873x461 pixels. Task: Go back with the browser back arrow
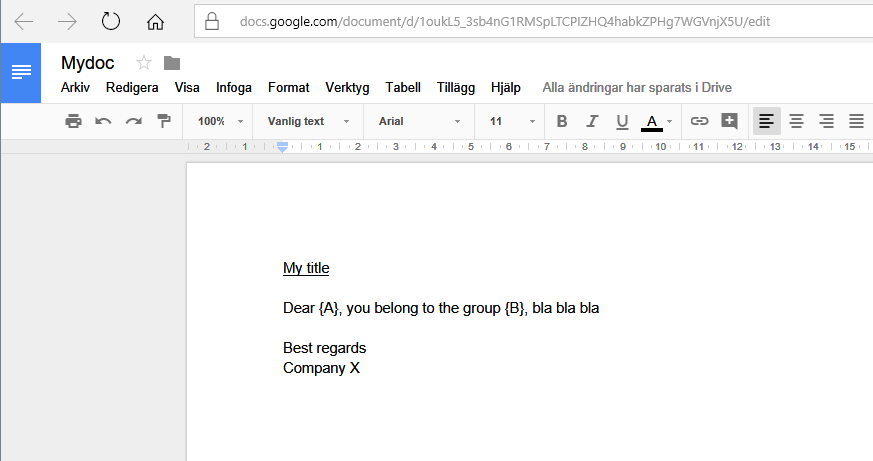click(x=23, y=22)
